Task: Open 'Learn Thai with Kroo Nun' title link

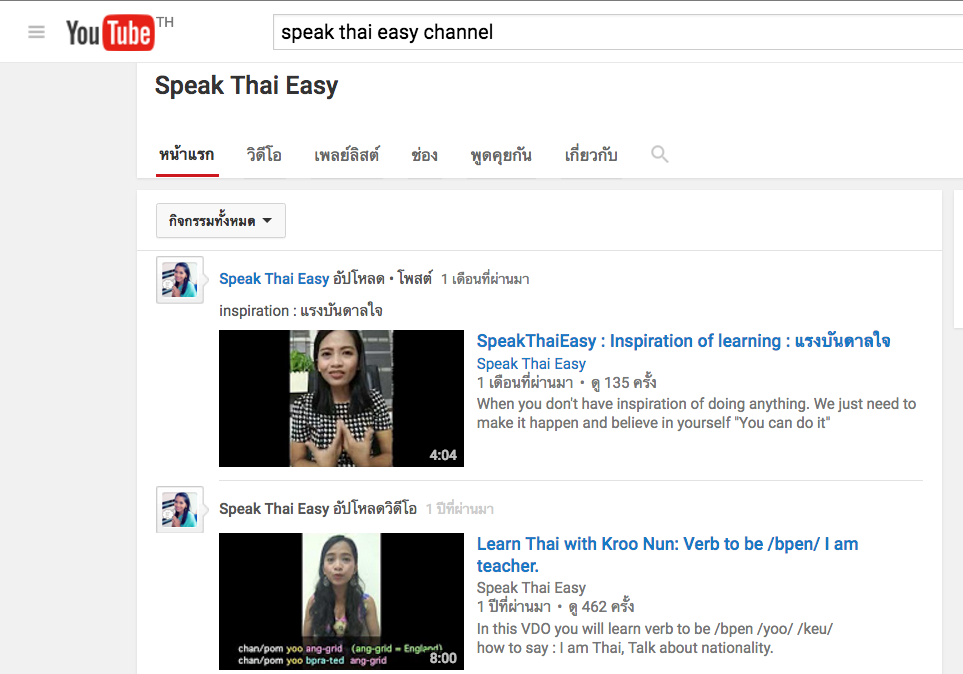Action: (668, 554)
